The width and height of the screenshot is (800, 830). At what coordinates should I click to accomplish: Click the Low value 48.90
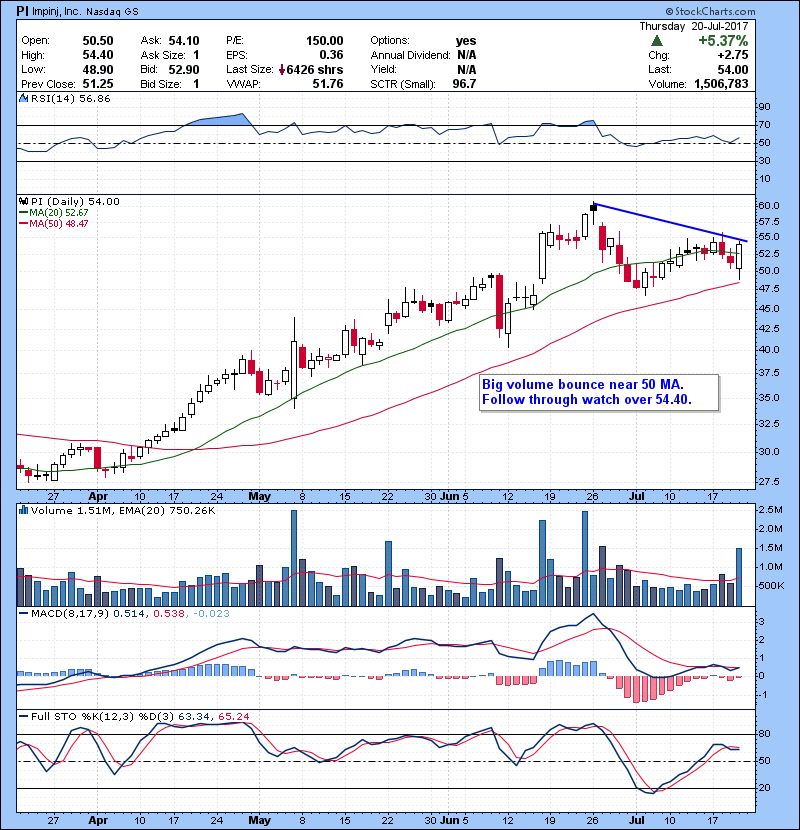pos(98,70)
